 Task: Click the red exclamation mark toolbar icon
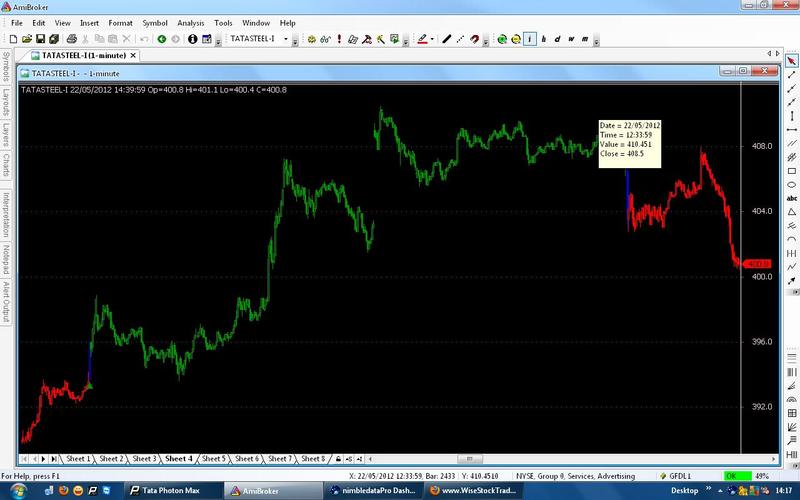[x=339, y=39]
